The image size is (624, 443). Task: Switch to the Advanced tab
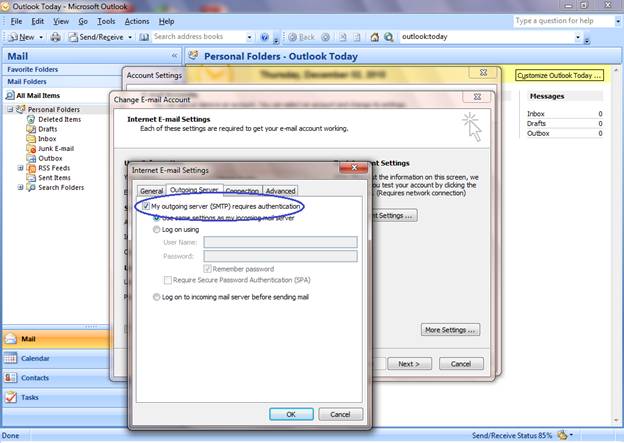click(x=280, y=191)
